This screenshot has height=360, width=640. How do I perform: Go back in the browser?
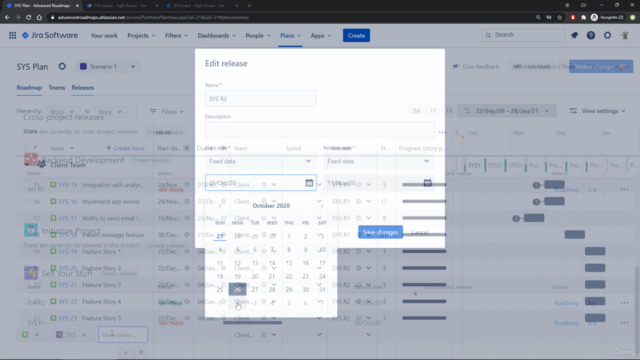click(7, 18)
